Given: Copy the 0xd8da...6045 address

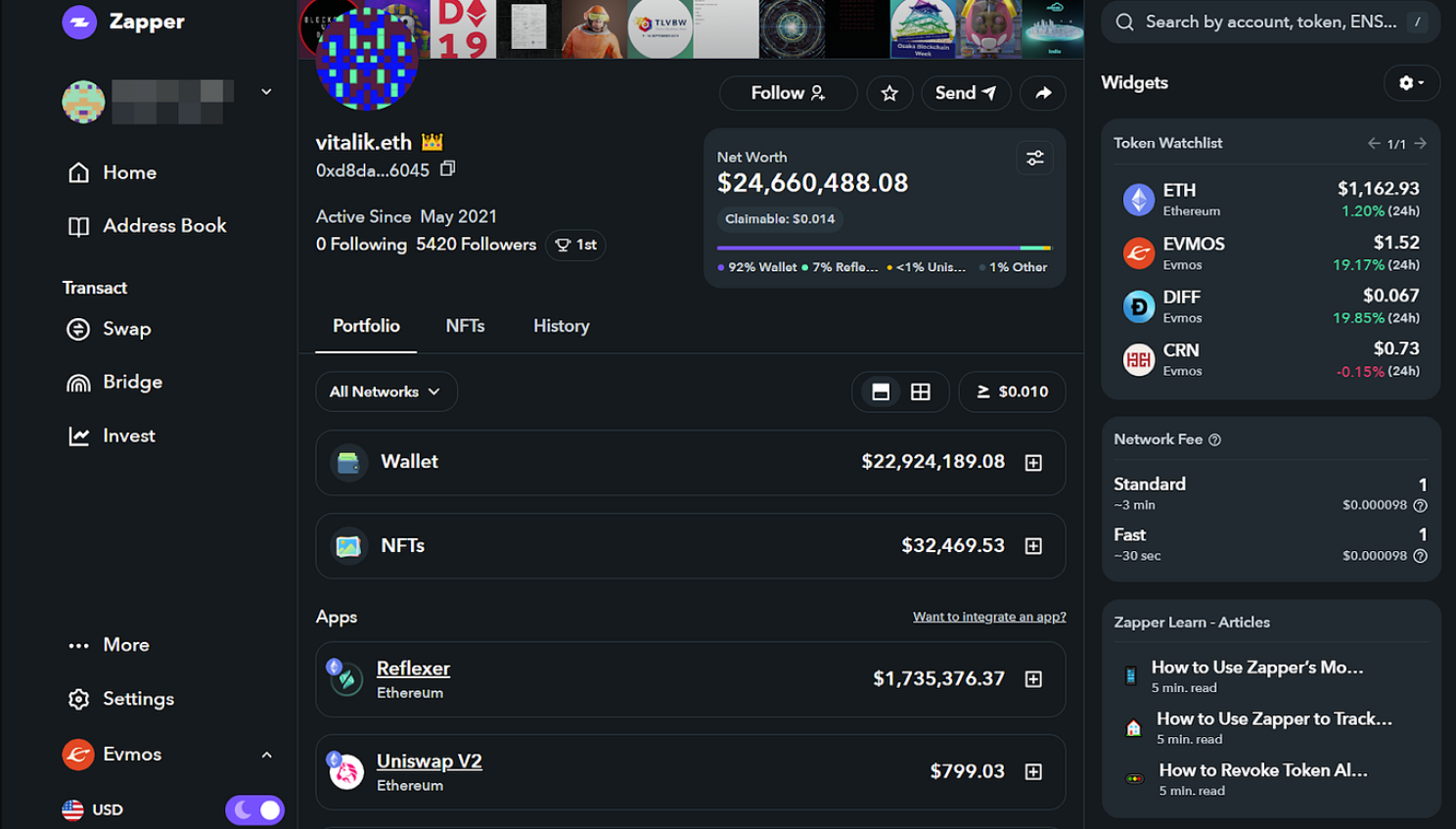Looking at the screenshot, I should pyautogui.click(x=448, y=168).
